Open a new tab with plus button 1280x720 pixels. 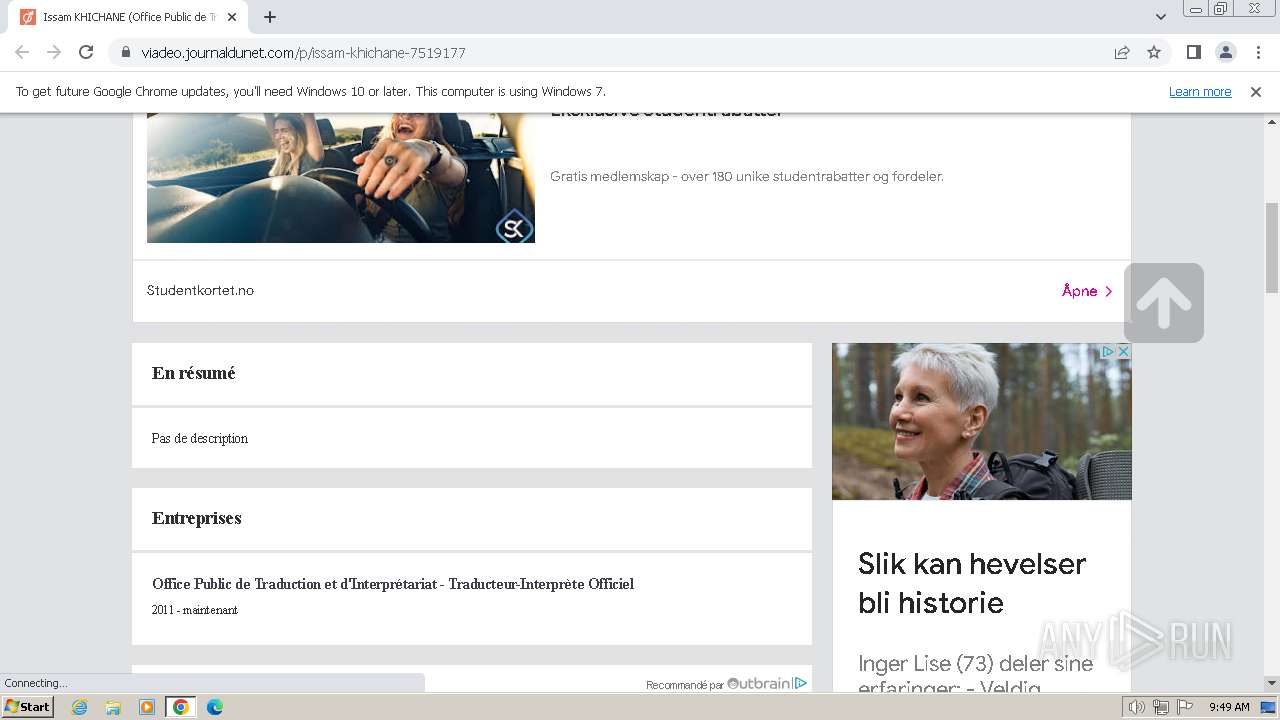click(270, 17)
